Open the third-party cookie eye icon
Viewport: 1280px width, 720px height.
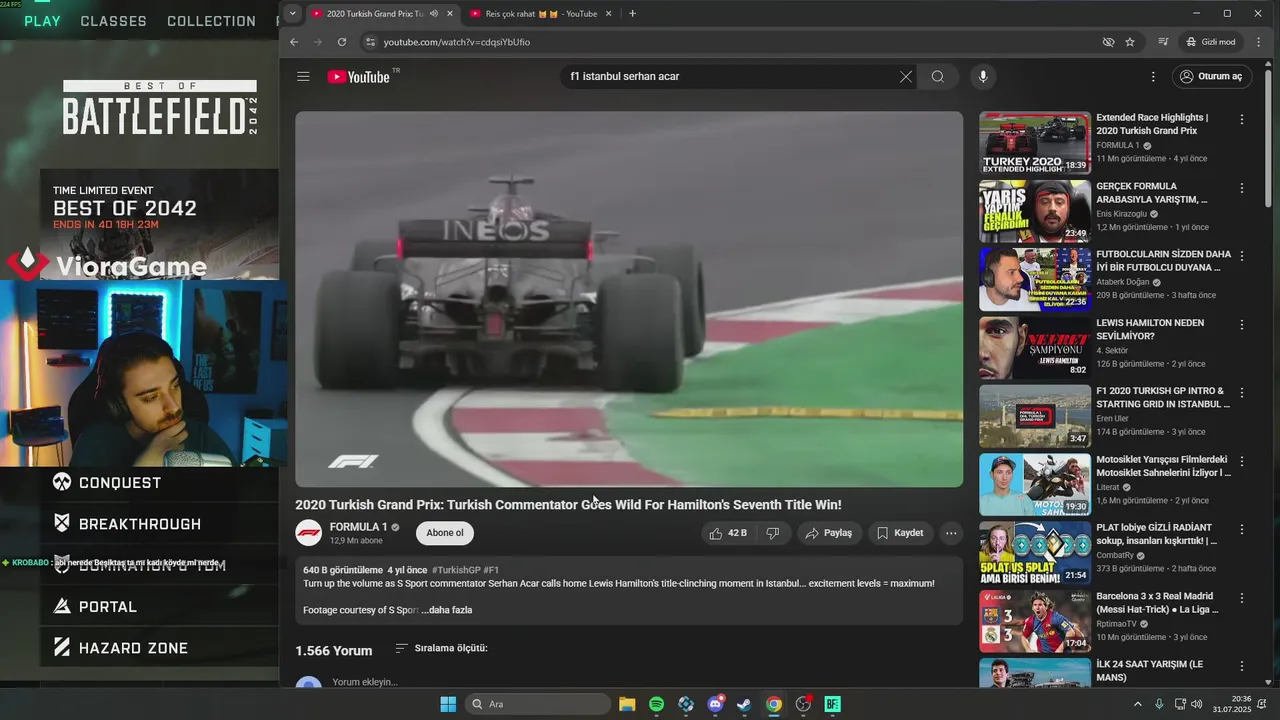click(1108, 42)
